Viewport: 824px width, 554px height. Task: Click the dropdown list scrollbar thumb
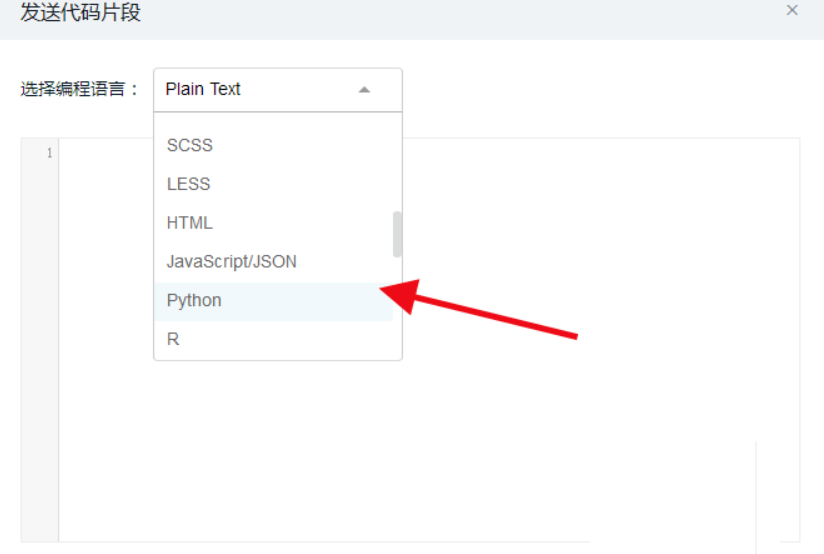click(397, 234)
